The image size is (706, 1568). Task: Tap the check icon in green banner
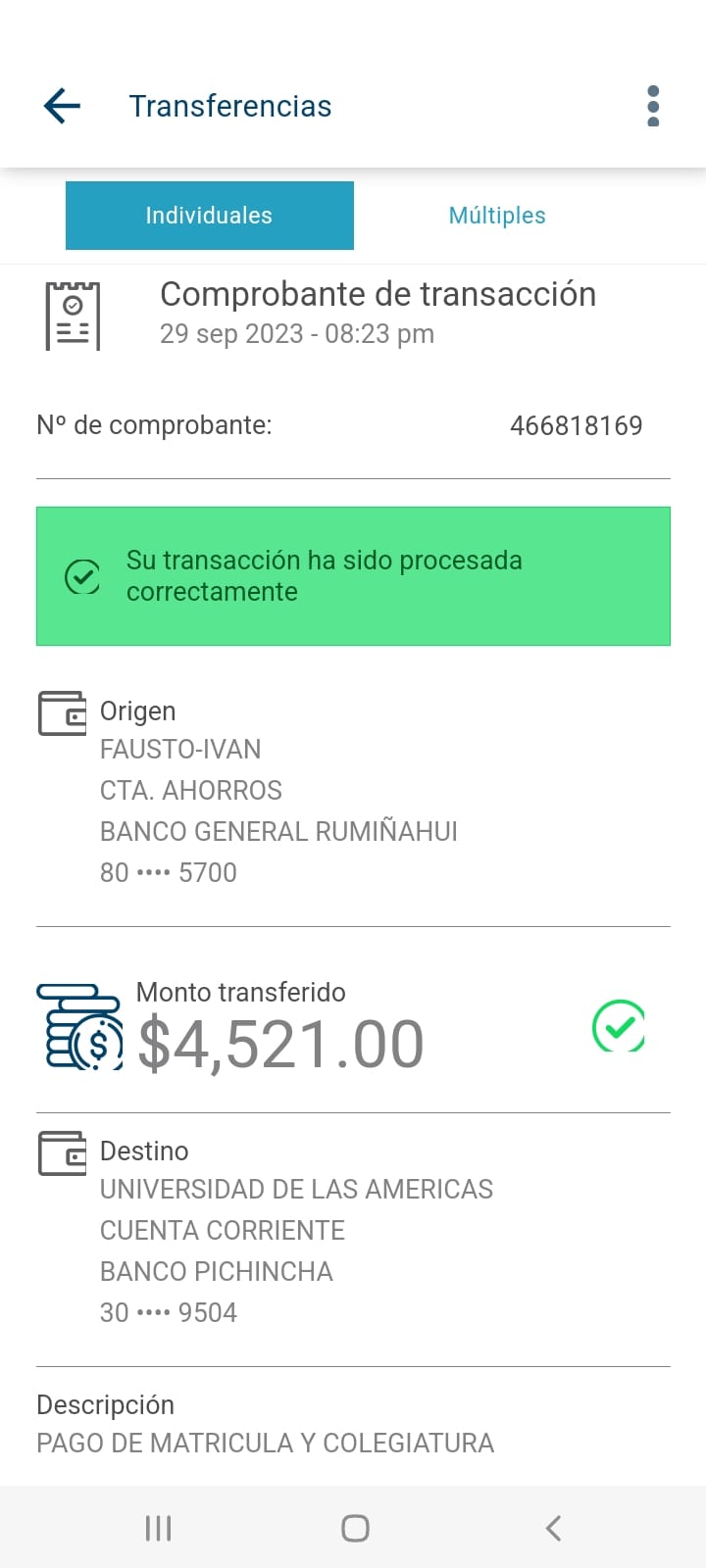pos(82,576)
